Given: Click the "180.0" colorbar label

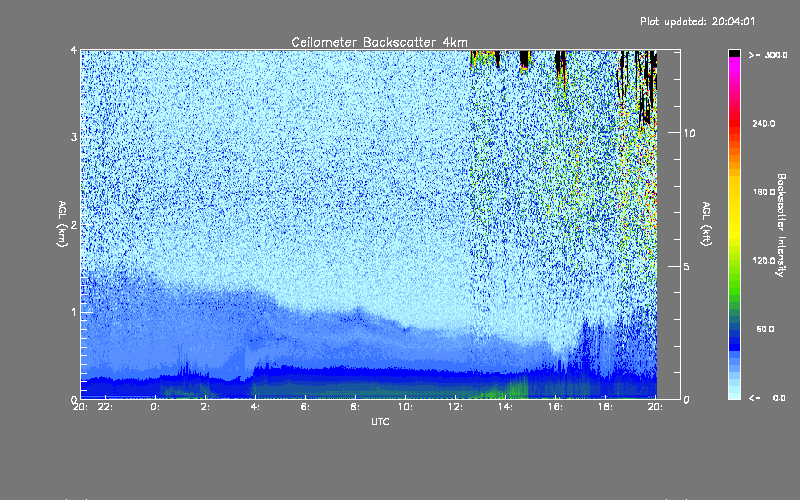Looking at the screenshot, I should tap(764, 192).
